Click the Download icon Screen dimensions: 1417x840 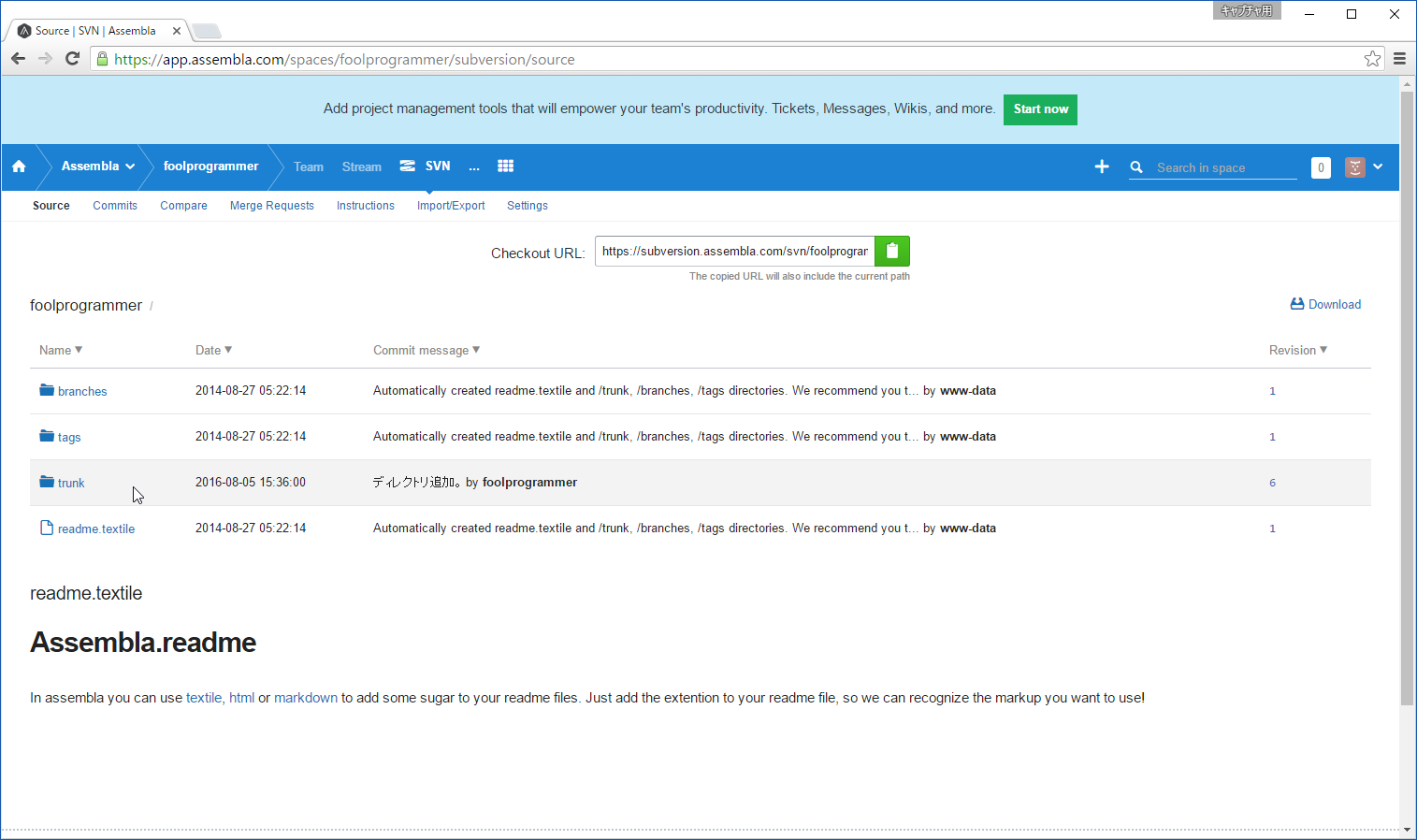pos(1297,304)
